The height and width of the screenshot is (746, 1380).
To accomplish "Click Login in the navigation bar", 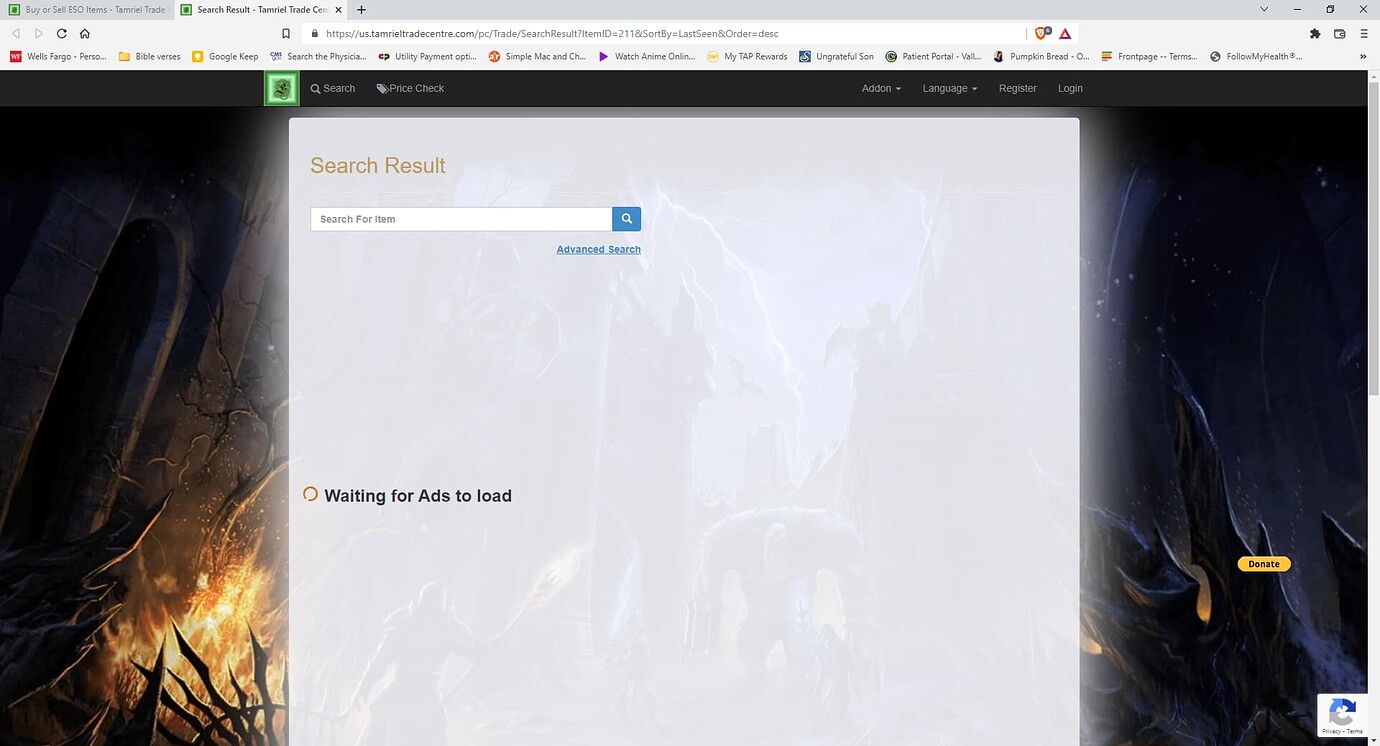I will (1070, 88).
